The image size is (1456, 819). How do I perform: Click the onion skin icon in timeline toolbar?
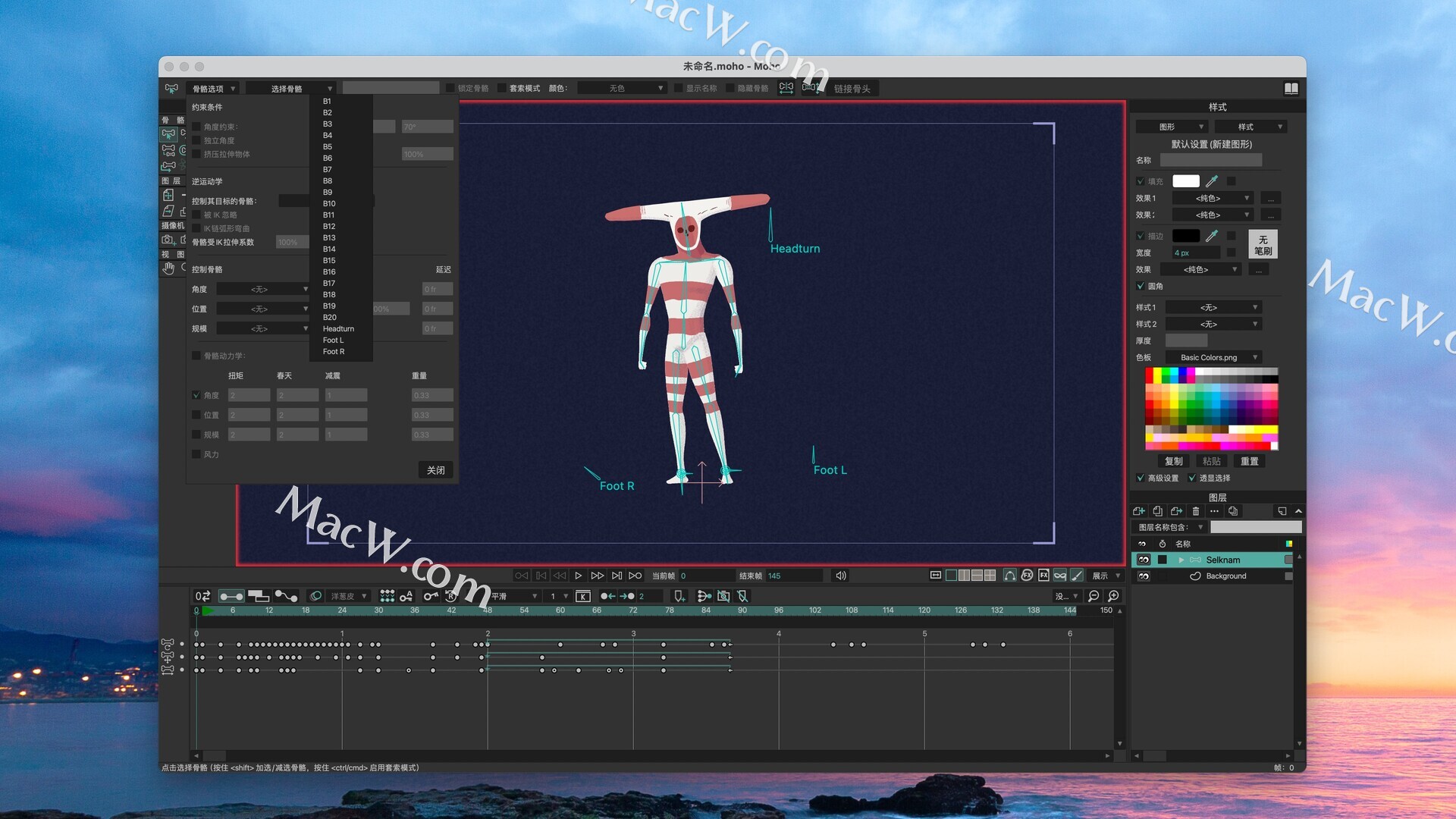pyautogui.click(x=315, y=596)
